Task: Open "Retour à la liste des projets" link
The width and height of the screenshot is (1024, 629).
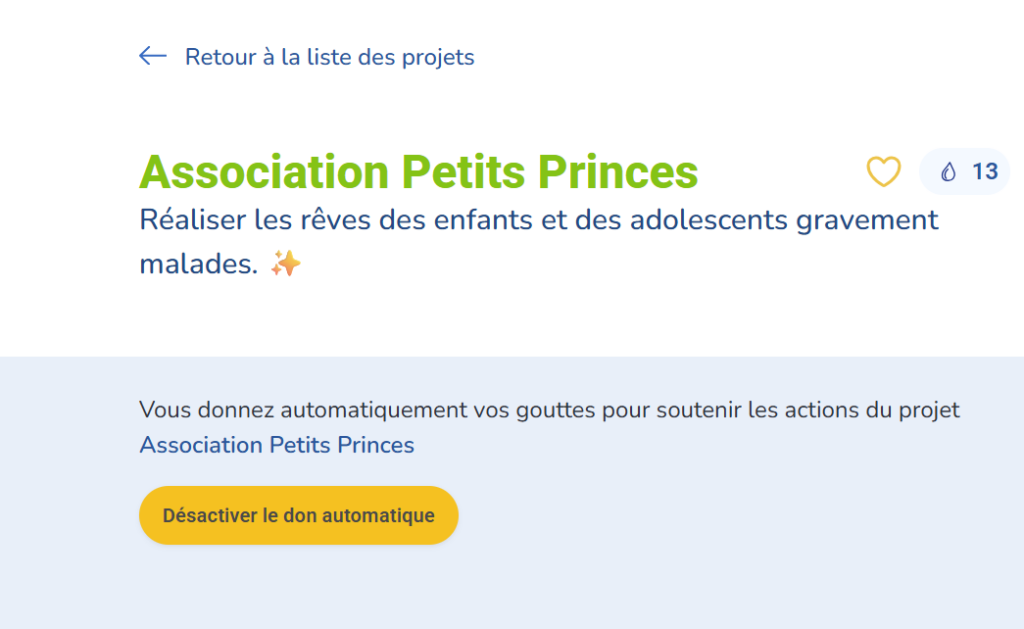Action: [329, 57]
